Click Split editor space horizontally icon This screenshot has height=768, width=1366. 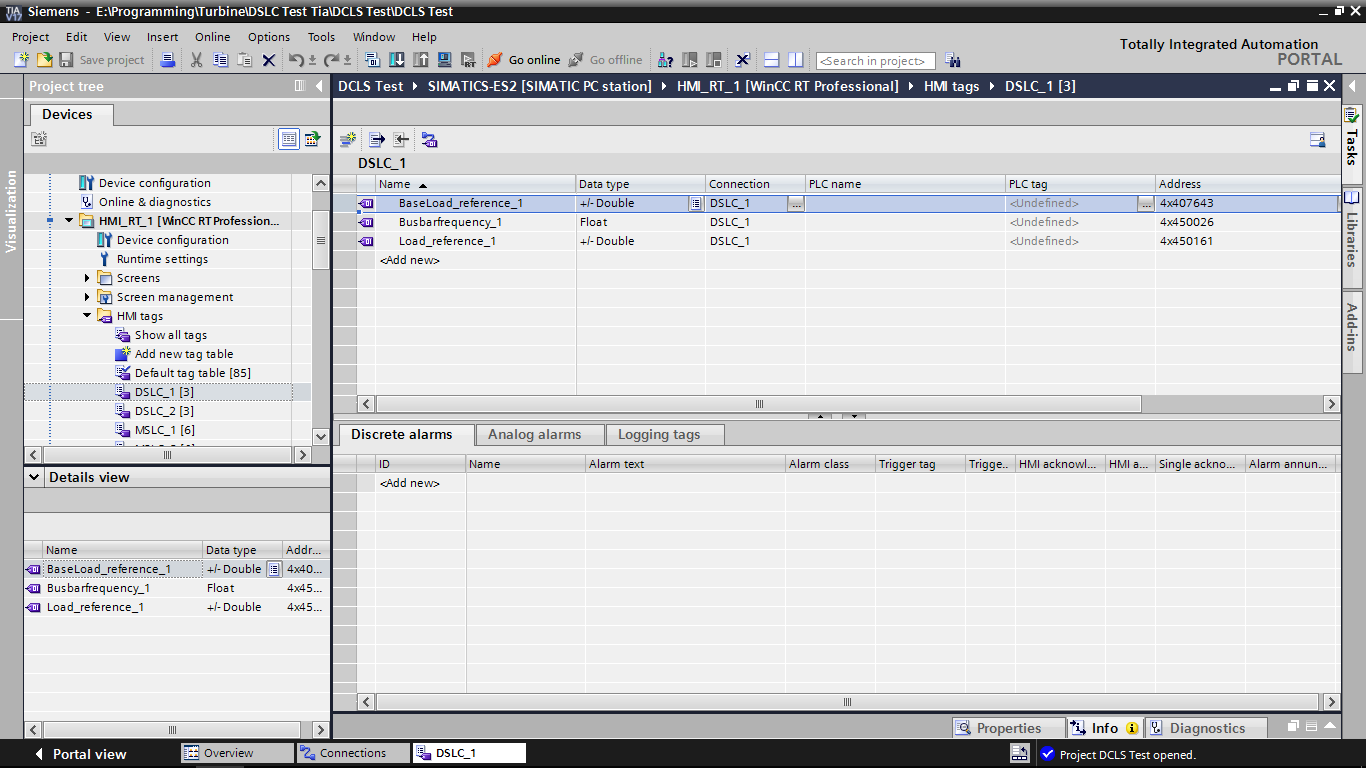click(x=771, y=60)
